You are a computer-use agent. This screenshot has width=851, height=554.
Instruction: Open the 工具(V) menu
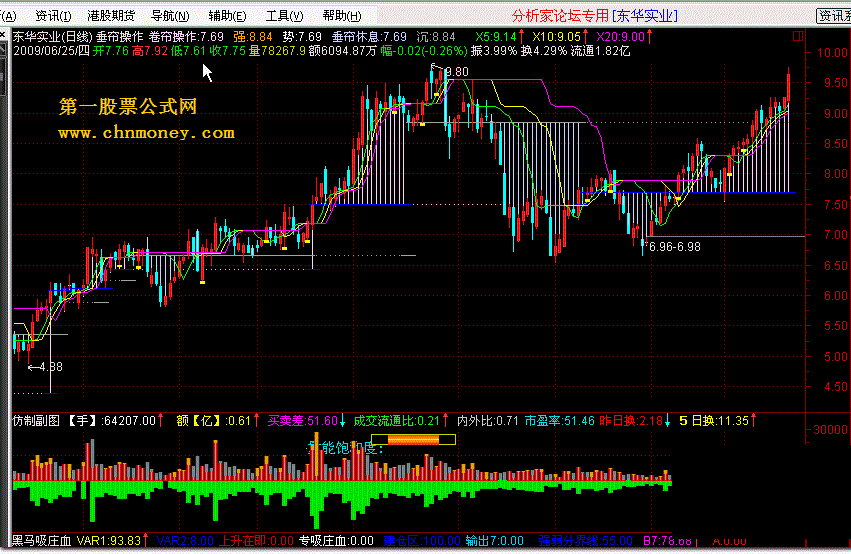point(284,16)
